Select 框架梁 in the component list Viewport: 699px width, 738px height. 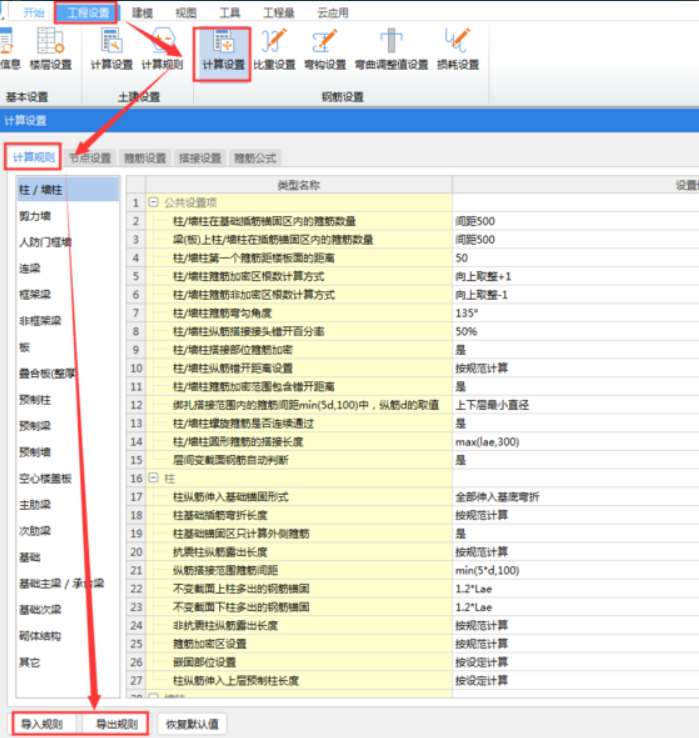pos(34,294)
